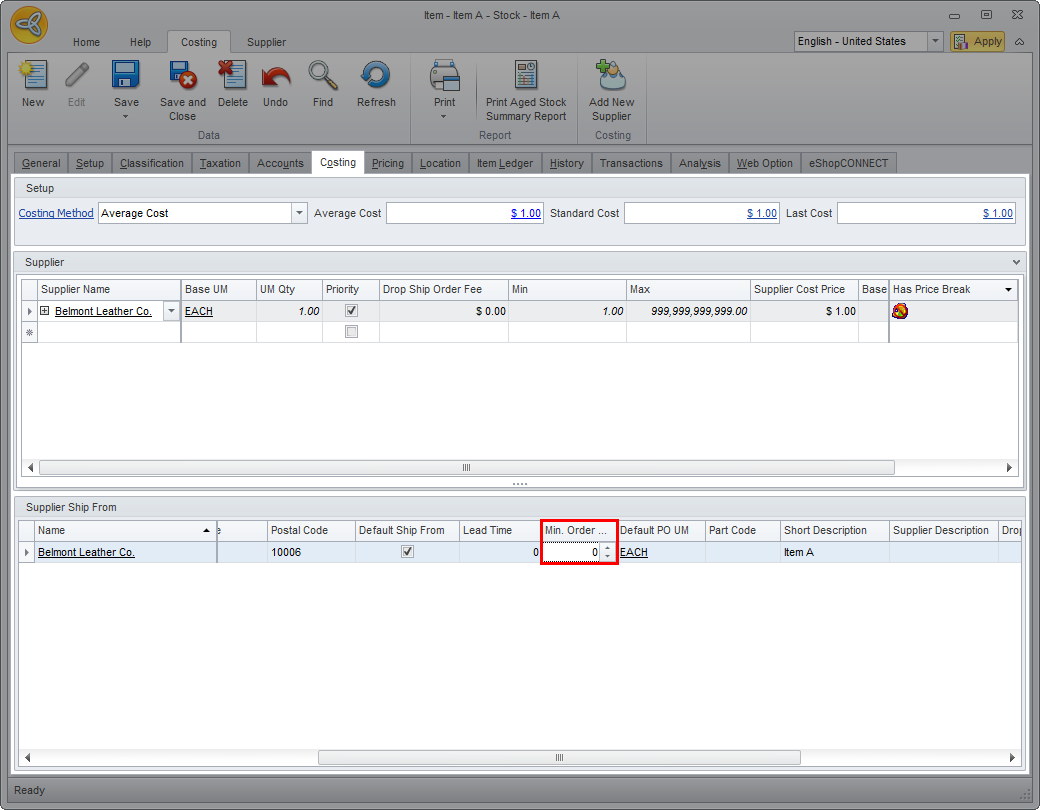The image size is (1040, 810).
Task: Open the English - United States language dropdown
Action: point(935,41)
